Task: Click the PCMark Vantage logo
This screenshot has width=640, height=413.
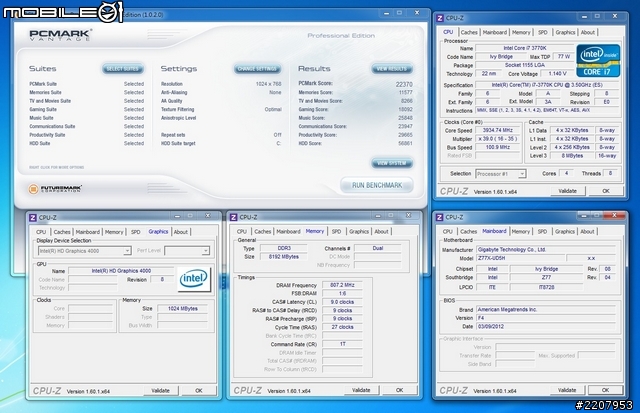Action: (60, 35)
